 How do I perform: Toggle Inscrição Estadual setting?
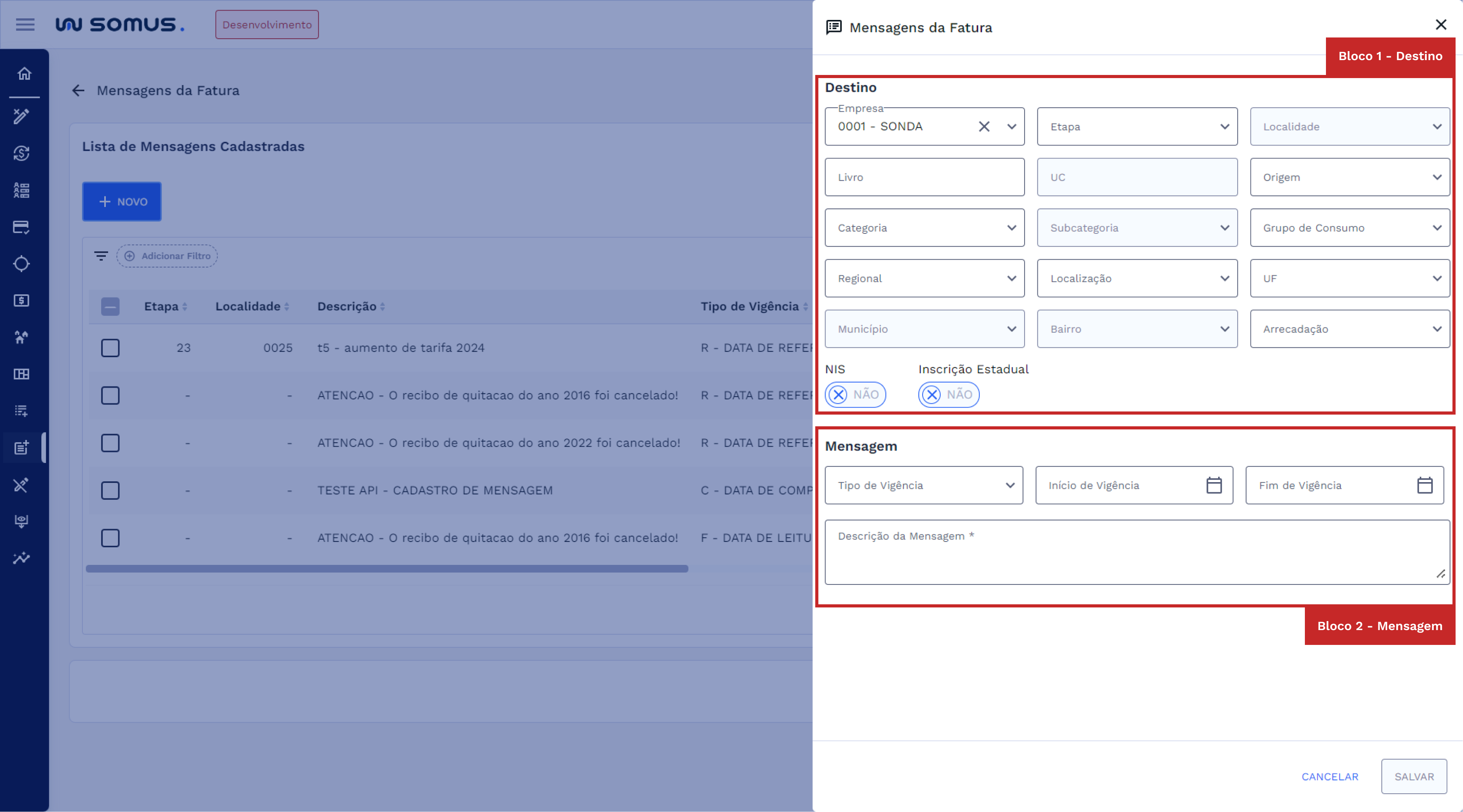pos(948,395)
